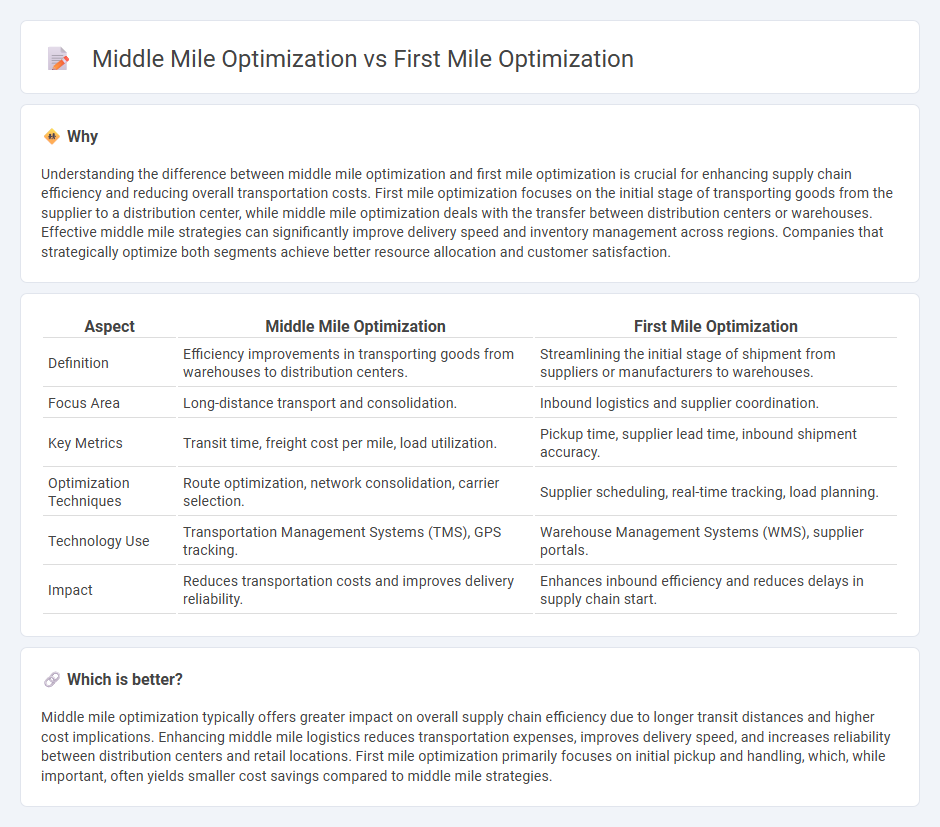Click cell 'Reduces transportation costs and improves delivery reliability.'
Image resolution: width=940 pixels, height=827 pixels.
pyautogui.click(x=355, y=590)
